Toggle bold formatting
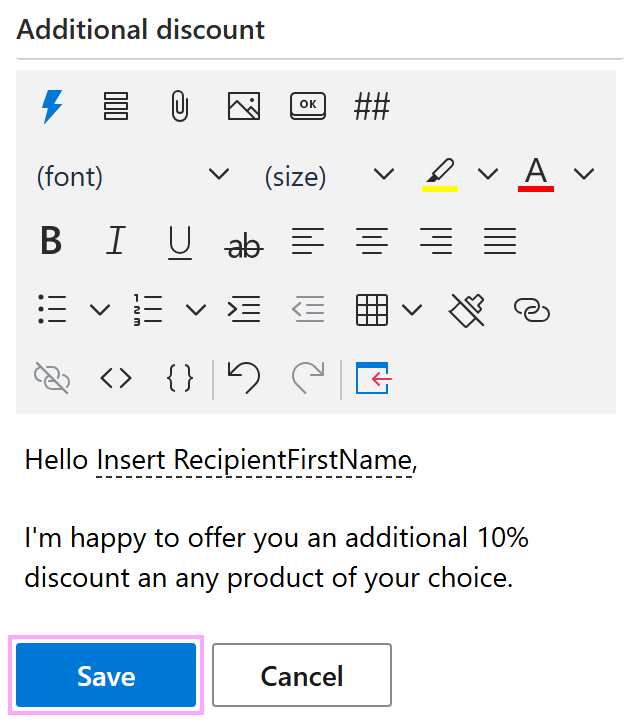Viewport: 638px width, 724px height. click(51, 242)
